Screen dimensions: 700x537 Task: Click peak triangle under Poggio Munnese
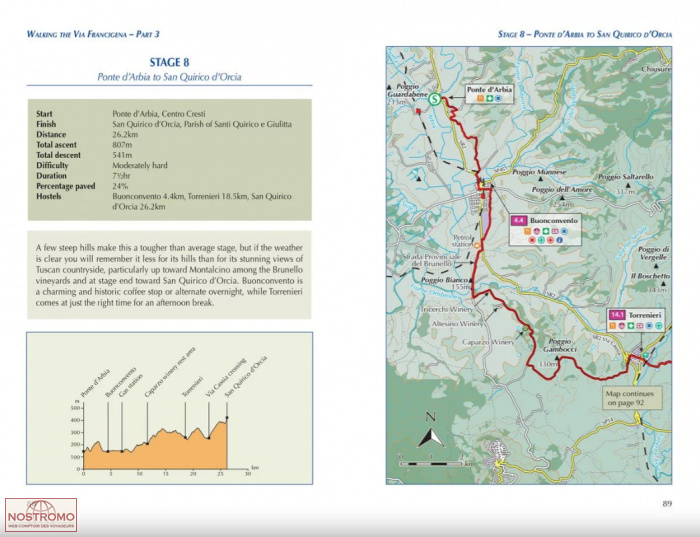[541, 179]
